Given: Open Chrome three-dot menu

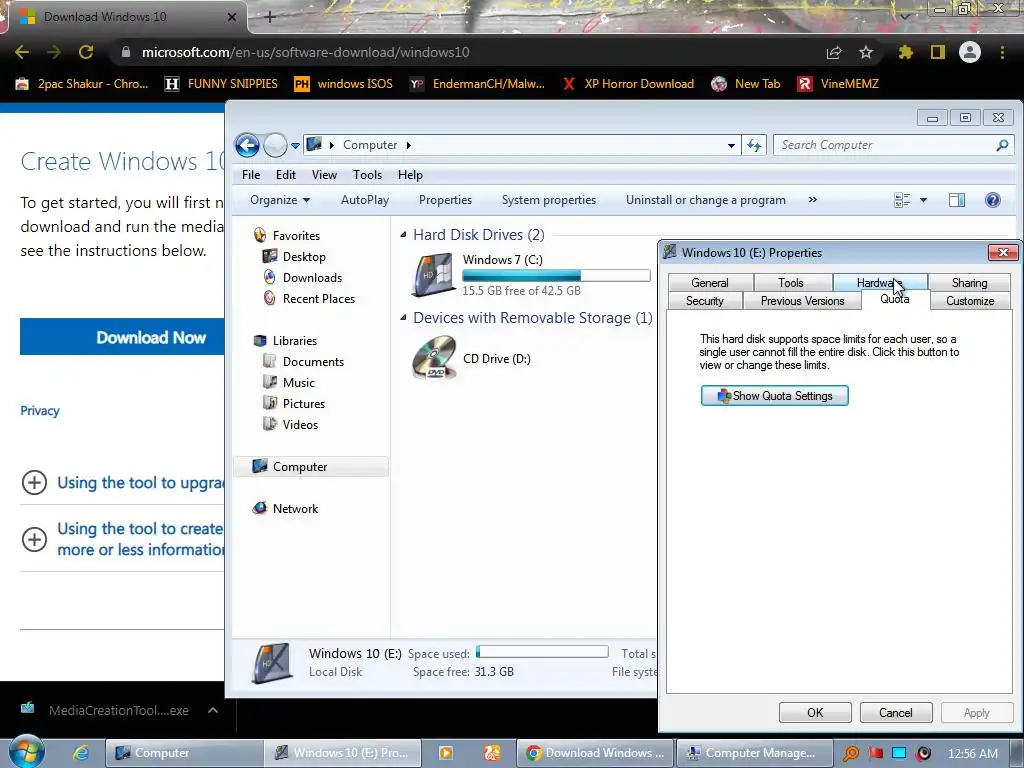Looking at the screenshot, I should (1002, 52).
